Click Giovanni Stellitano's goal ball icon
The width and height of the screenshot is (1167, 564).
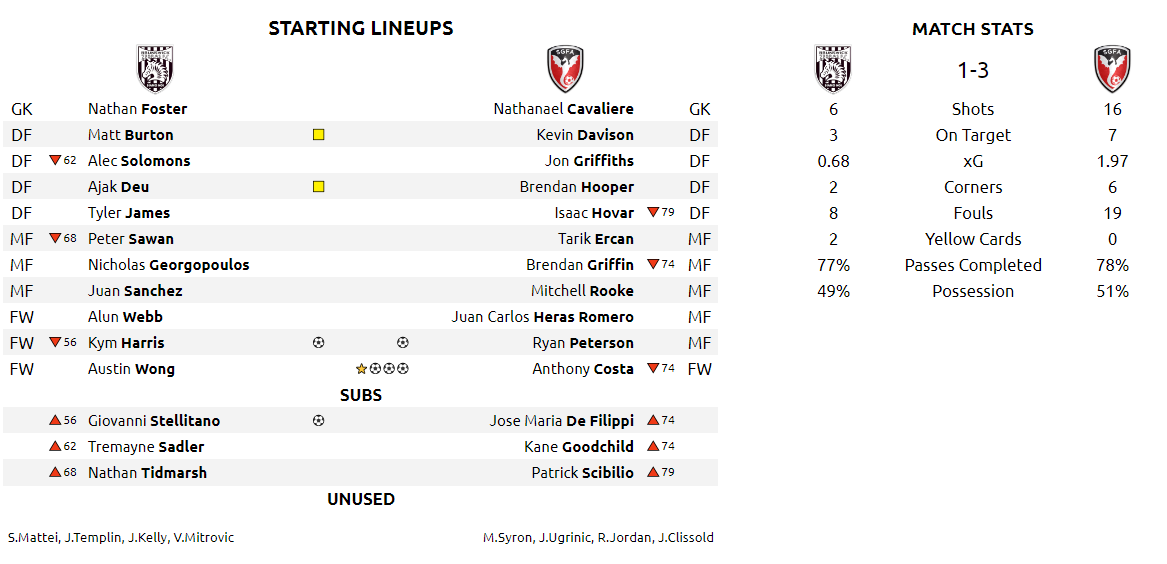(x=319, y=421)
